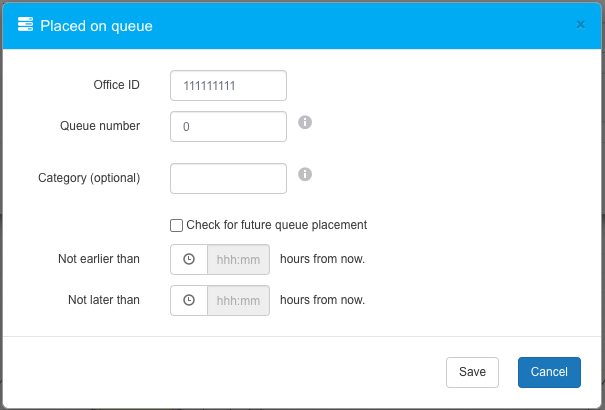Viewport: 605px width, 410px height.
Task: Click the Not later than hhh:mm field
Action: pyautogui.click(x=238, y=300)
